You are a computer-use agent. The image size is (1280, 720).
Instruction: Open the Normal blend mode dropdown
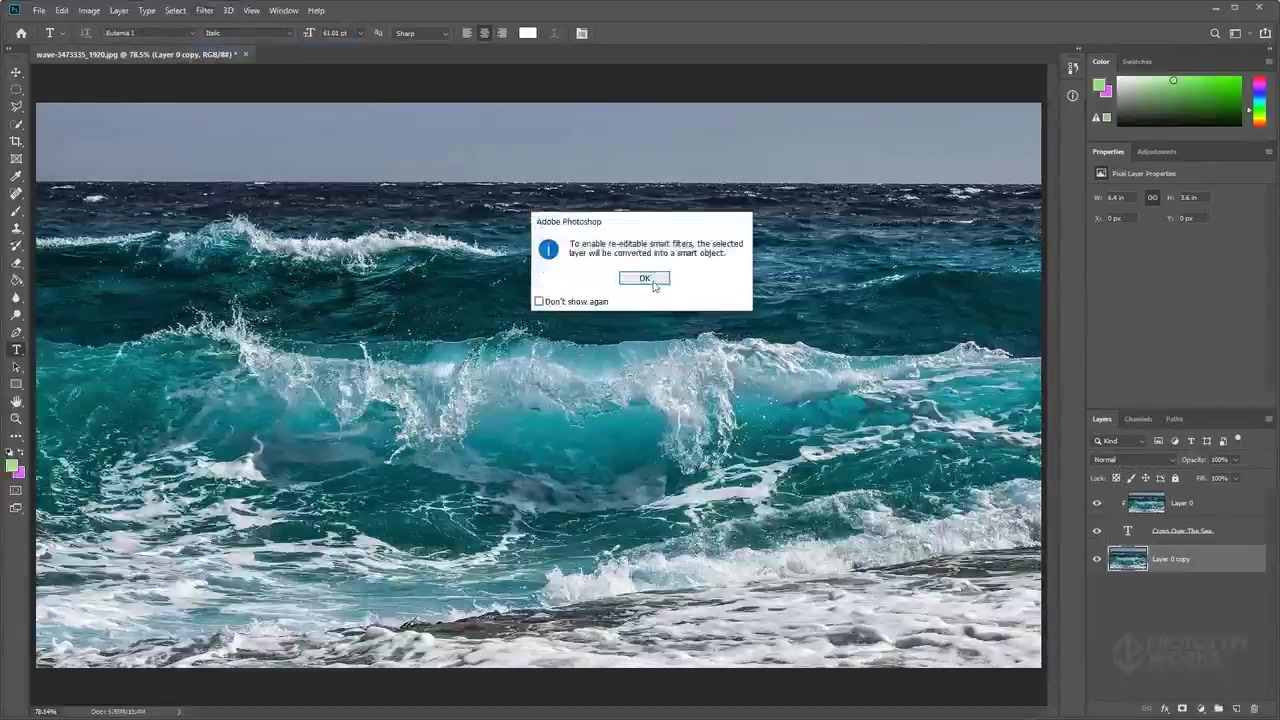pos(1134,460)
